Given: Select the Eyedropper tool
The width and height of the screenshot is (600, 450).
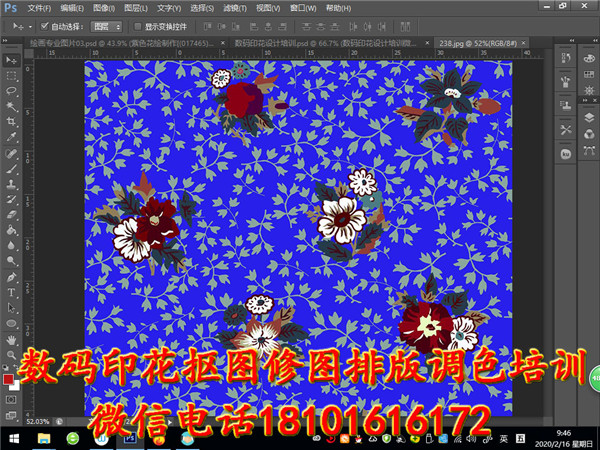Looking at the screenshot, I should tap(12, 137).
